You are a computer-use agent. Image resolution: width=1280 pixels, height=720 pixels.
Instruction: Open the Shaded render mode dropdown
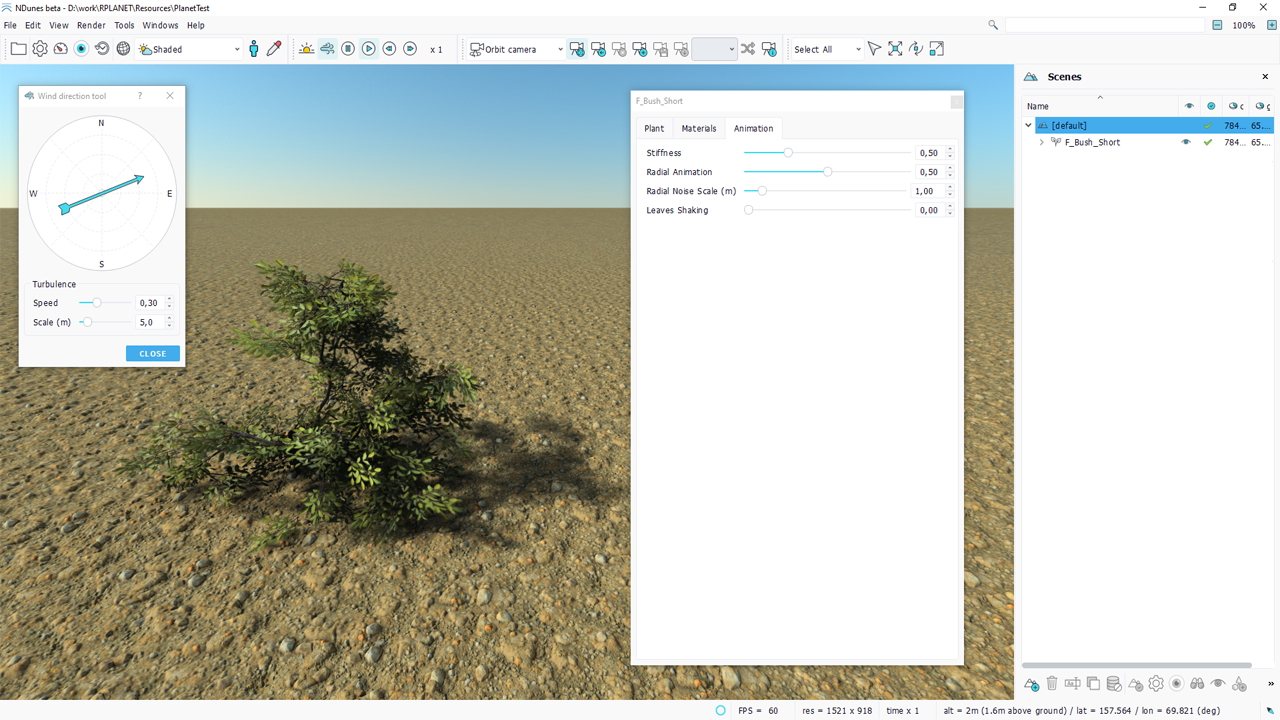click(x=190, y=49)
